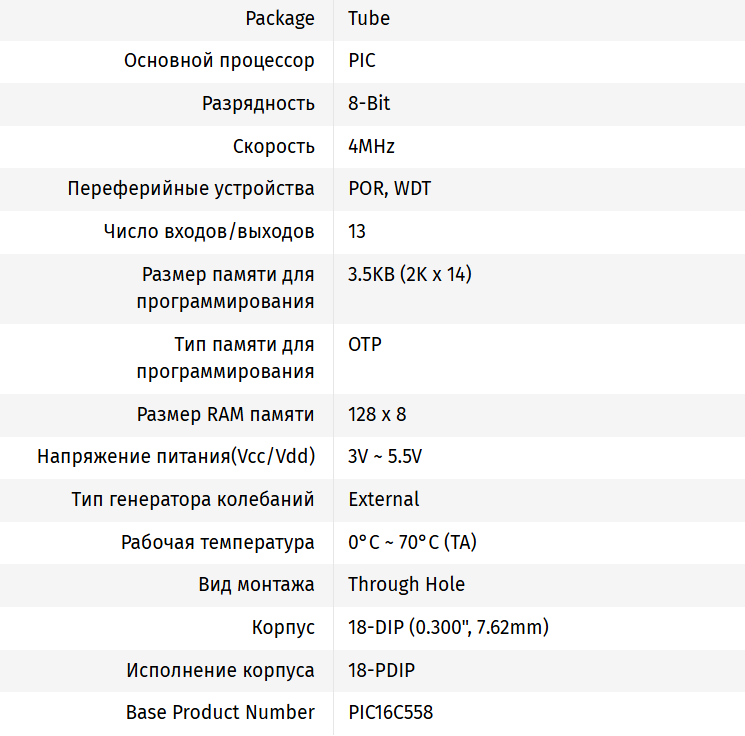Image resolution: width=745 pixels, height=736 pixels.
Task: Select the '18-PDIP' case value
Action: pyautogui.click(x=381, y=670)
